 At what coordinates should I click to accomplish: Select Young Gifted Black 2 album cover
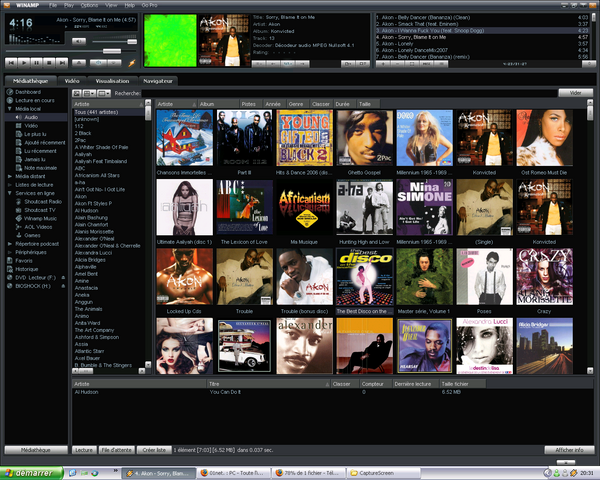(x=305, y=138)
